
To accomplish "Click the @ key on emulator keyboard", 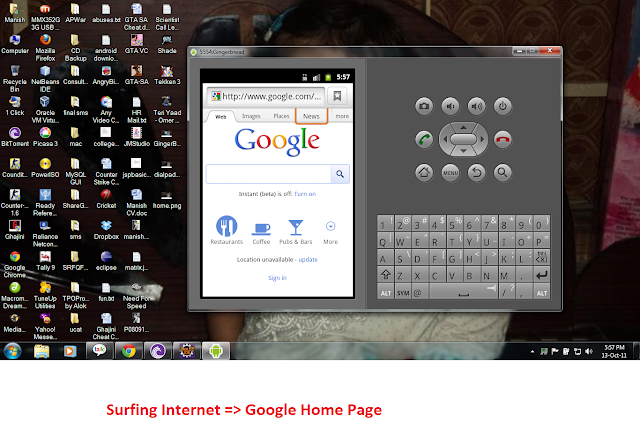I will pos(420,293).
